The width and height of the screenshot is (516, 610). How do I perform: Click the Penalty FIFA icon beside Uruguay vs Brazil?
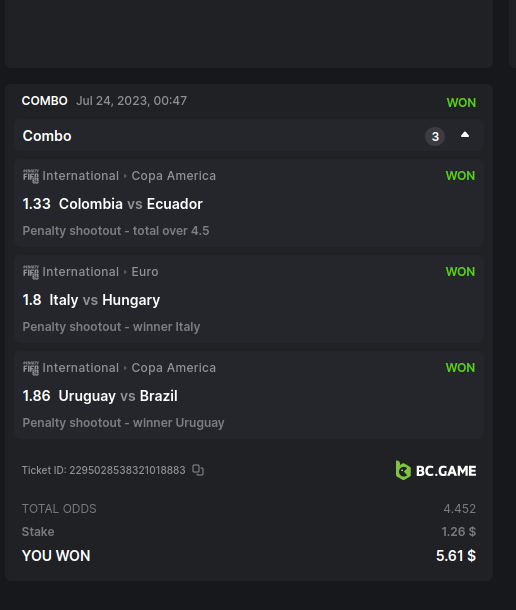point(31,368)
